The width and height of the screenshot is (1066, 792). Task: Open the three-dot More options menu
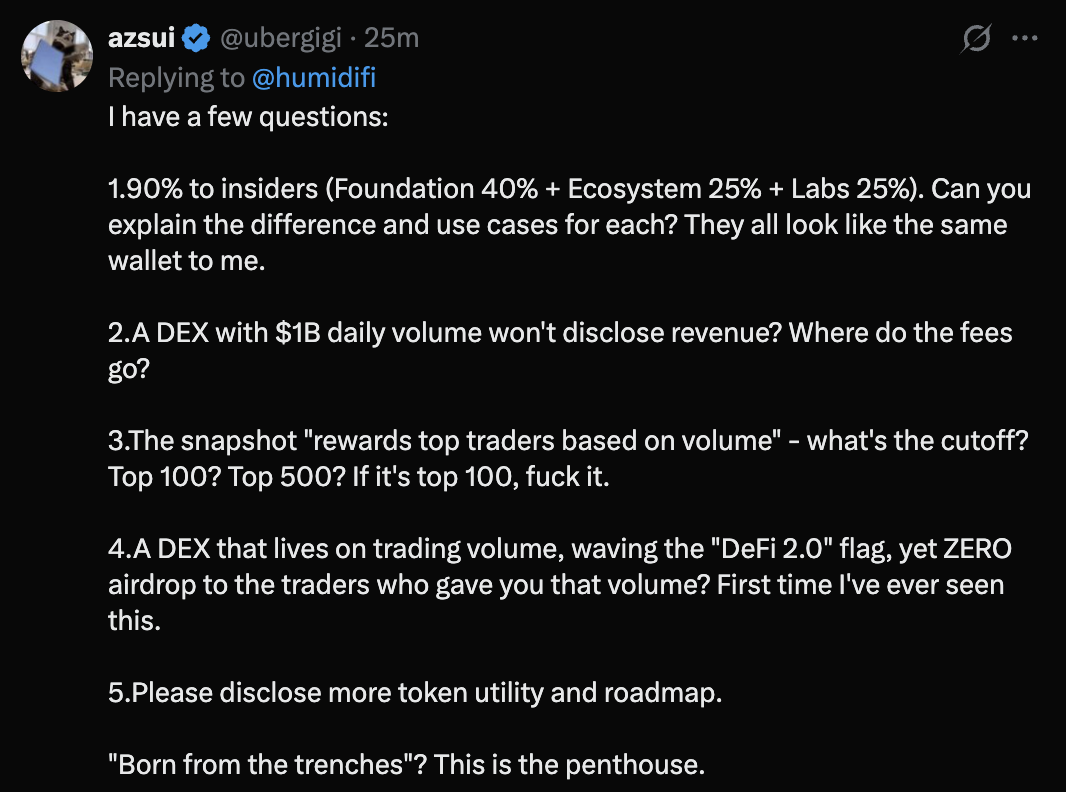coord(1025,39)
